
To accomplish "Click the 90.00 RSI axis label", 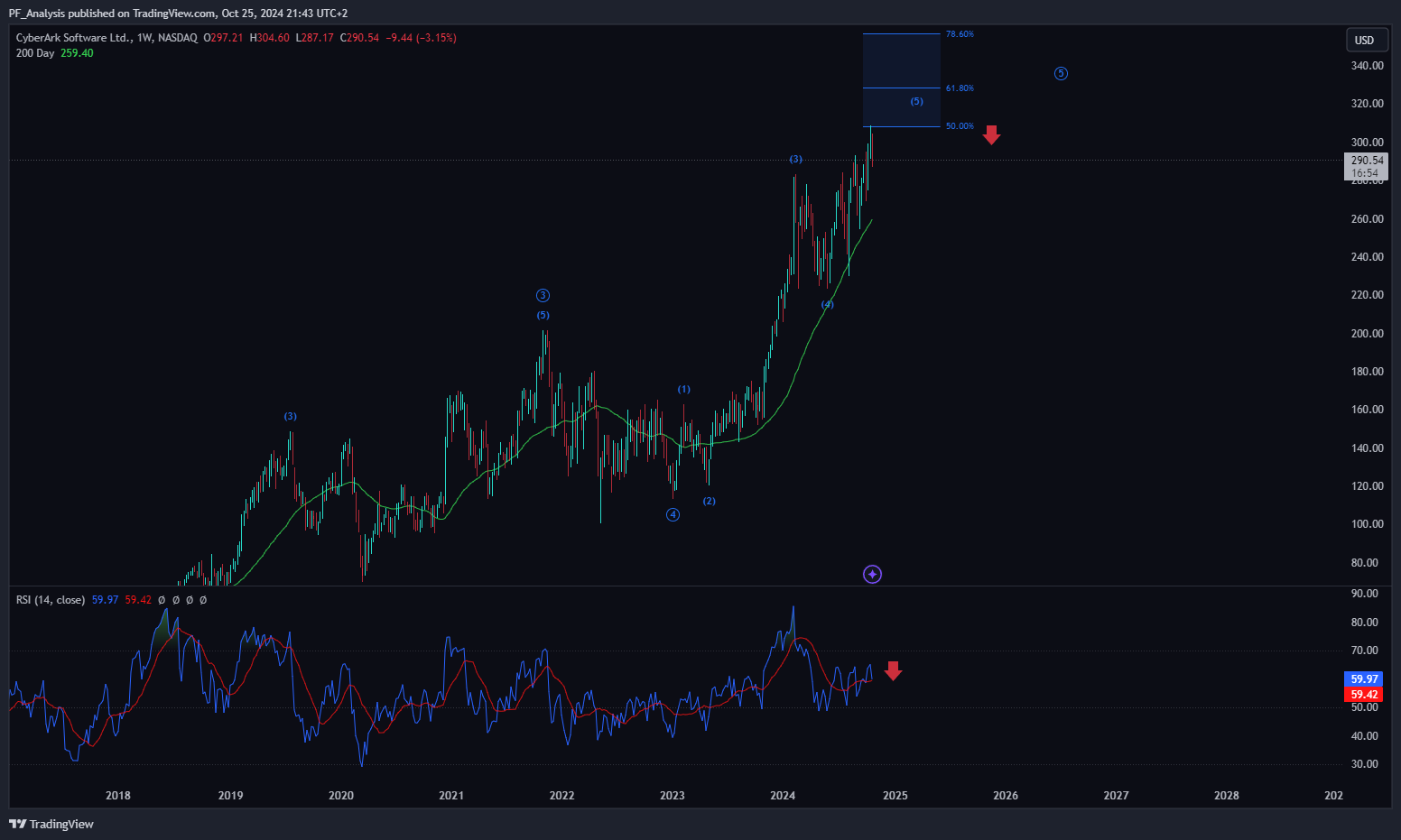I will coord(1364,593).
